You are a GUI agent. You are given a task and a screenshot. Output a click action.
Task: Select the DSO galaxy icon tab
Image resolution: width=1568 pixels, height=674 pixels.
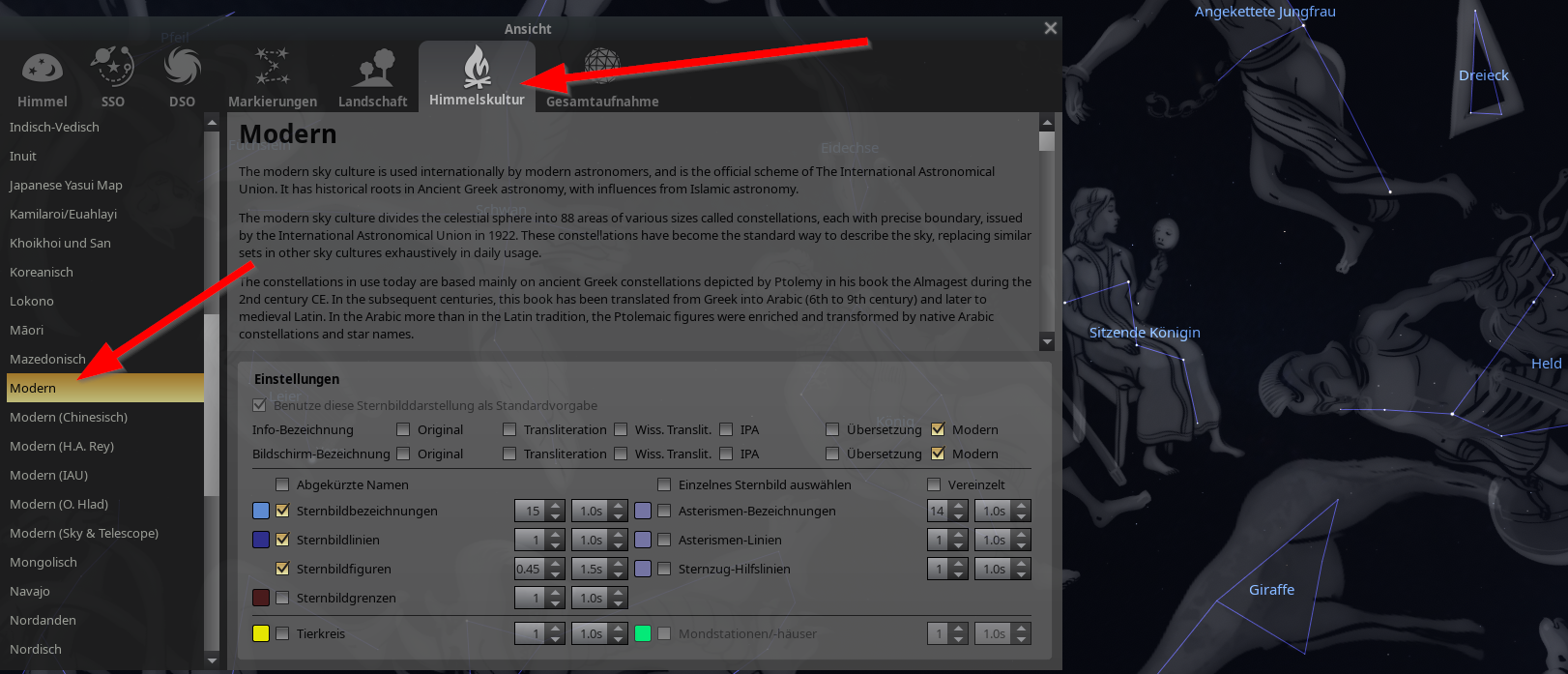pyautogui.click(x=182, y=67)
